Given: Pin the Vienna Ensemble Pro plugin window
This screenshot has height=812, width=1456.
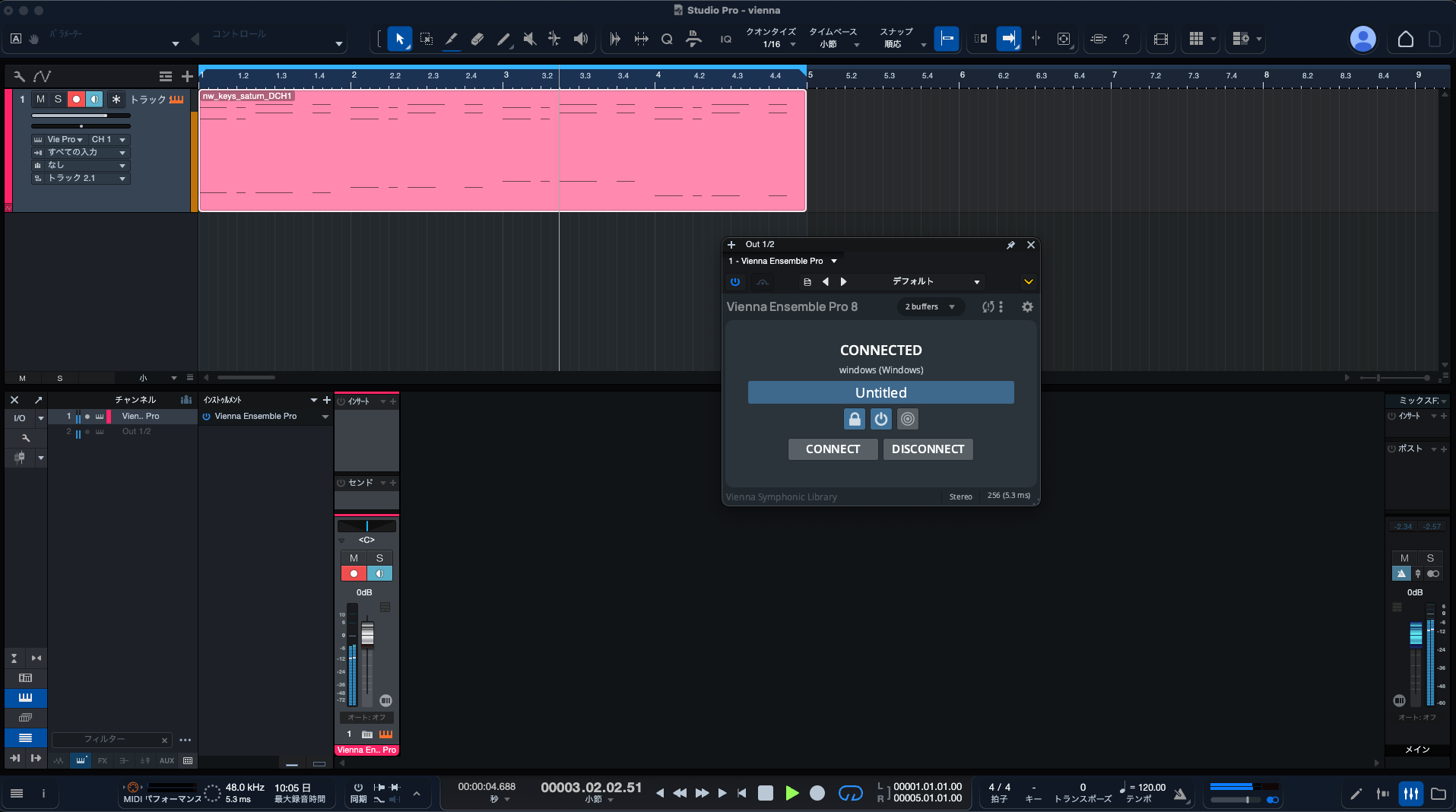Looking at the screenshot, I should click(x=1010, y=245).
